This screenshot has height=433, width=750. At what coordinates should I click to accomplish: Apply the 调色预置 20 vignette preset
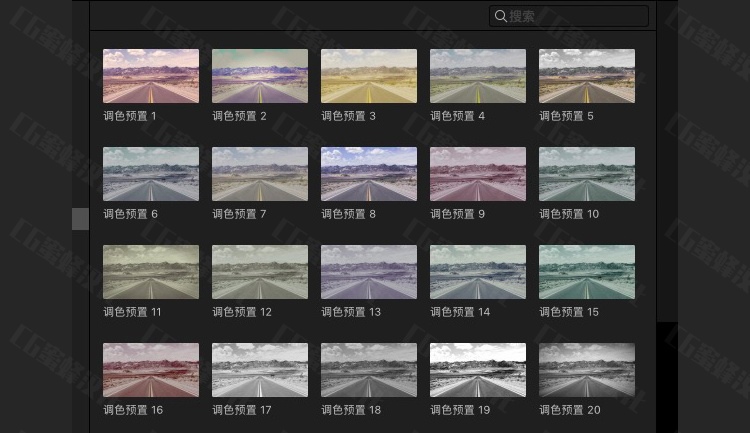pyautogui.click(x=587, y=370)
